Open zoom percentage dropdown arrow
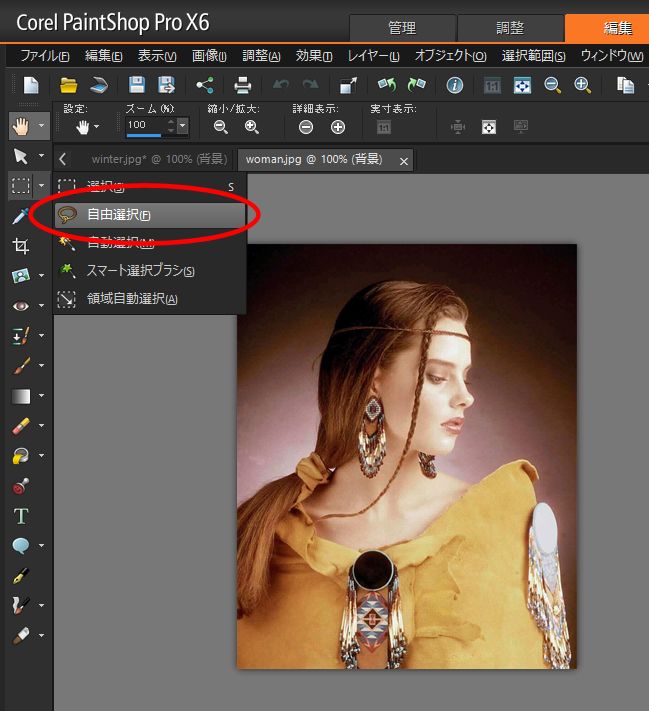The image size is (649, 711). tap(182, 125)
